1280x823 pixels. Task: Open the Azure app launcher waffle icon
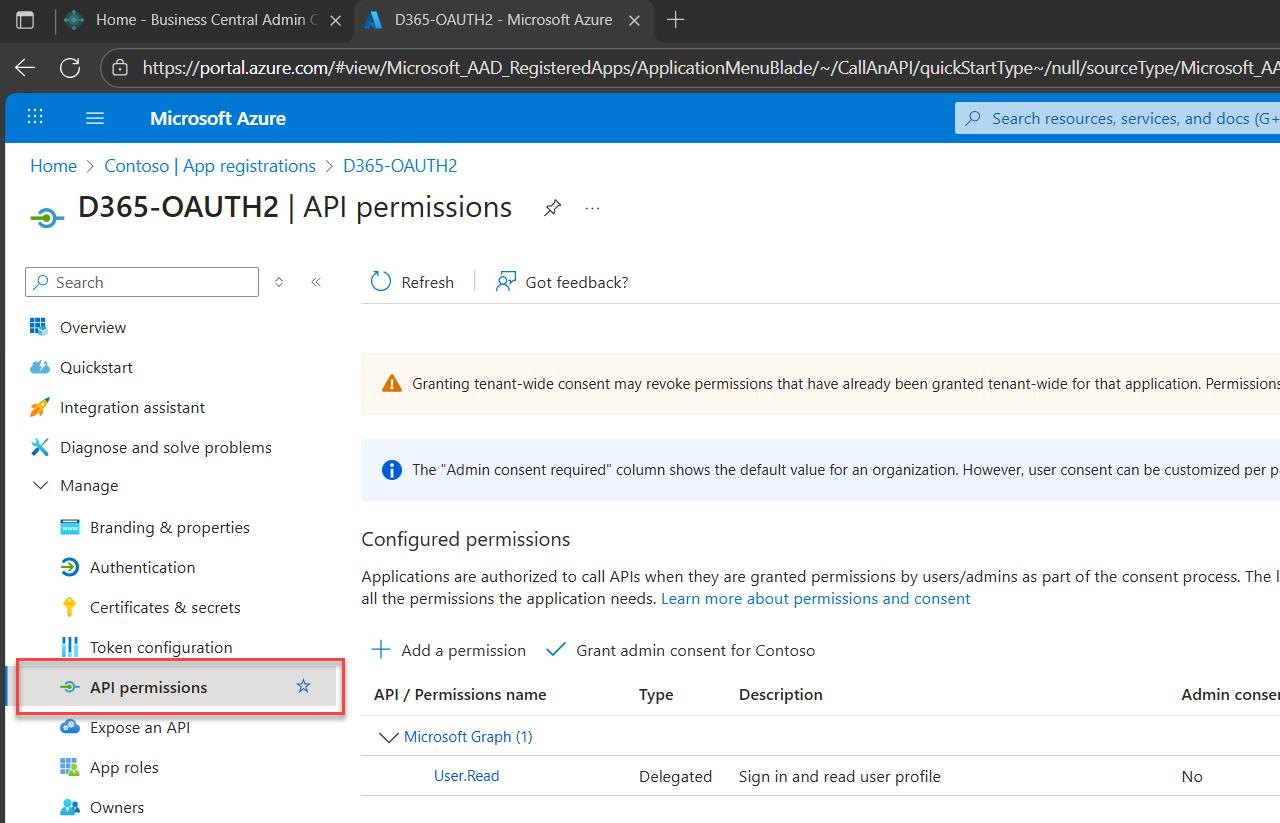(x=35, y=117)
